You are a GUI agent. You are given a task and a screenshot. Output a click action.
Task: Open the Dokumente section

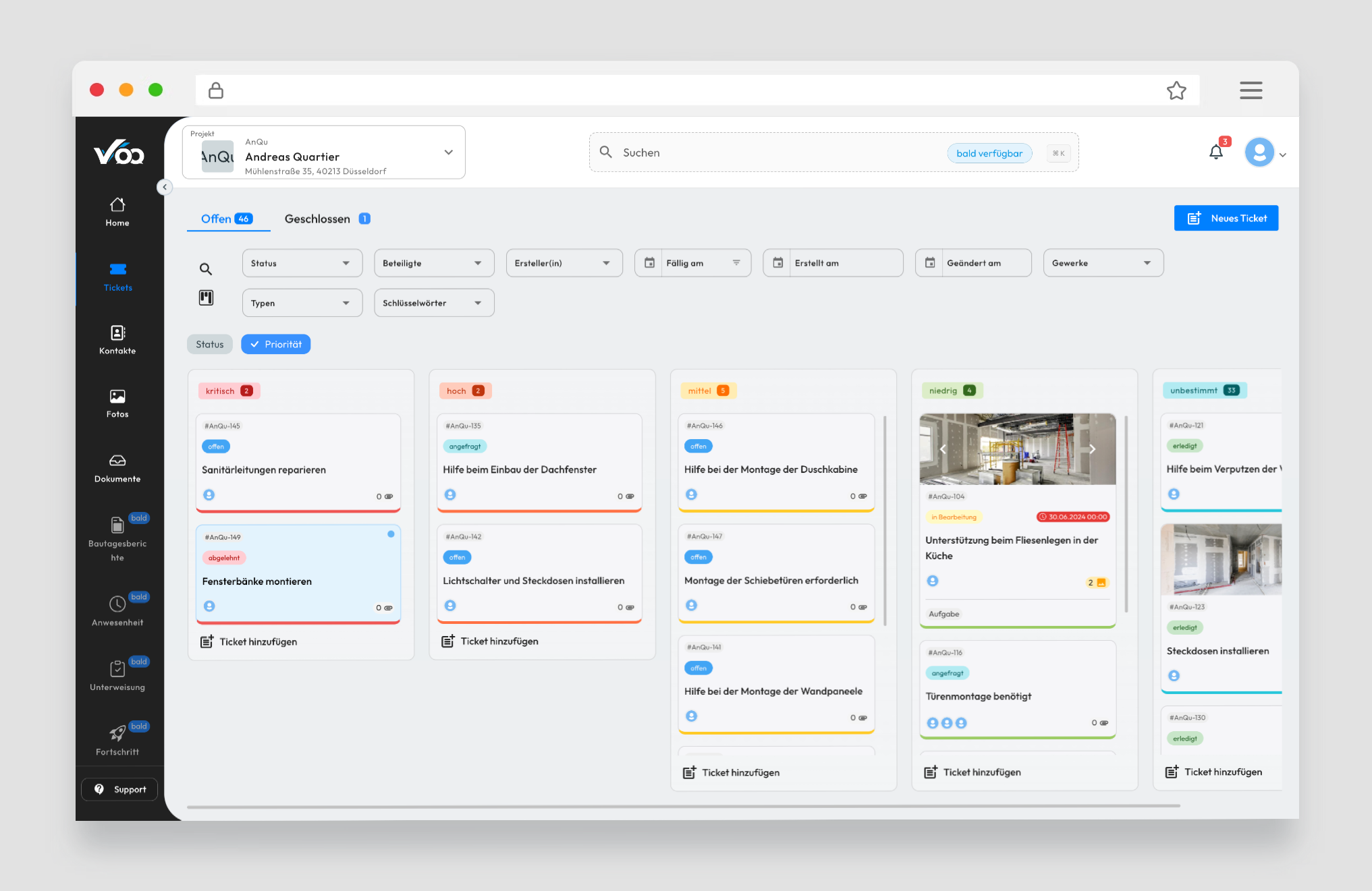[117, 467]
